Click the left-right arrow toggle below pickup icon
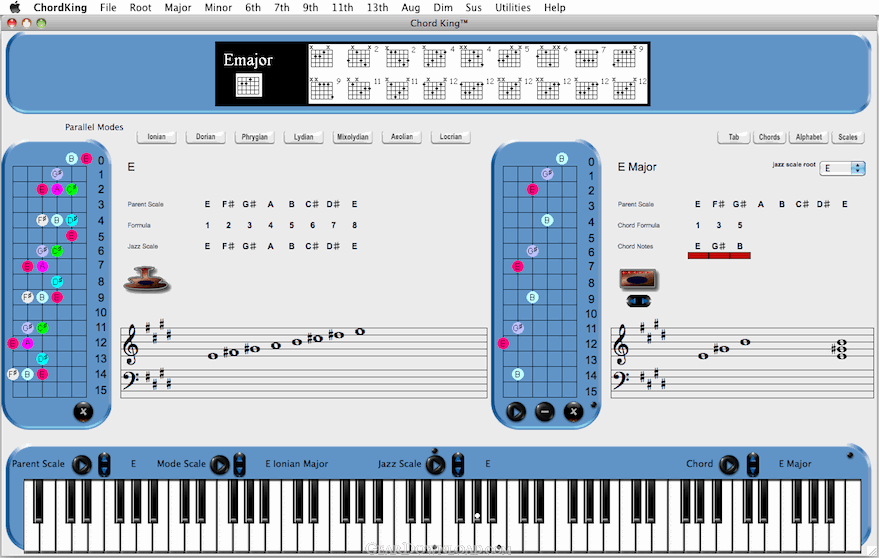Image resolution: width=879 pixels, height=558 pixels. tap(638, 301)
